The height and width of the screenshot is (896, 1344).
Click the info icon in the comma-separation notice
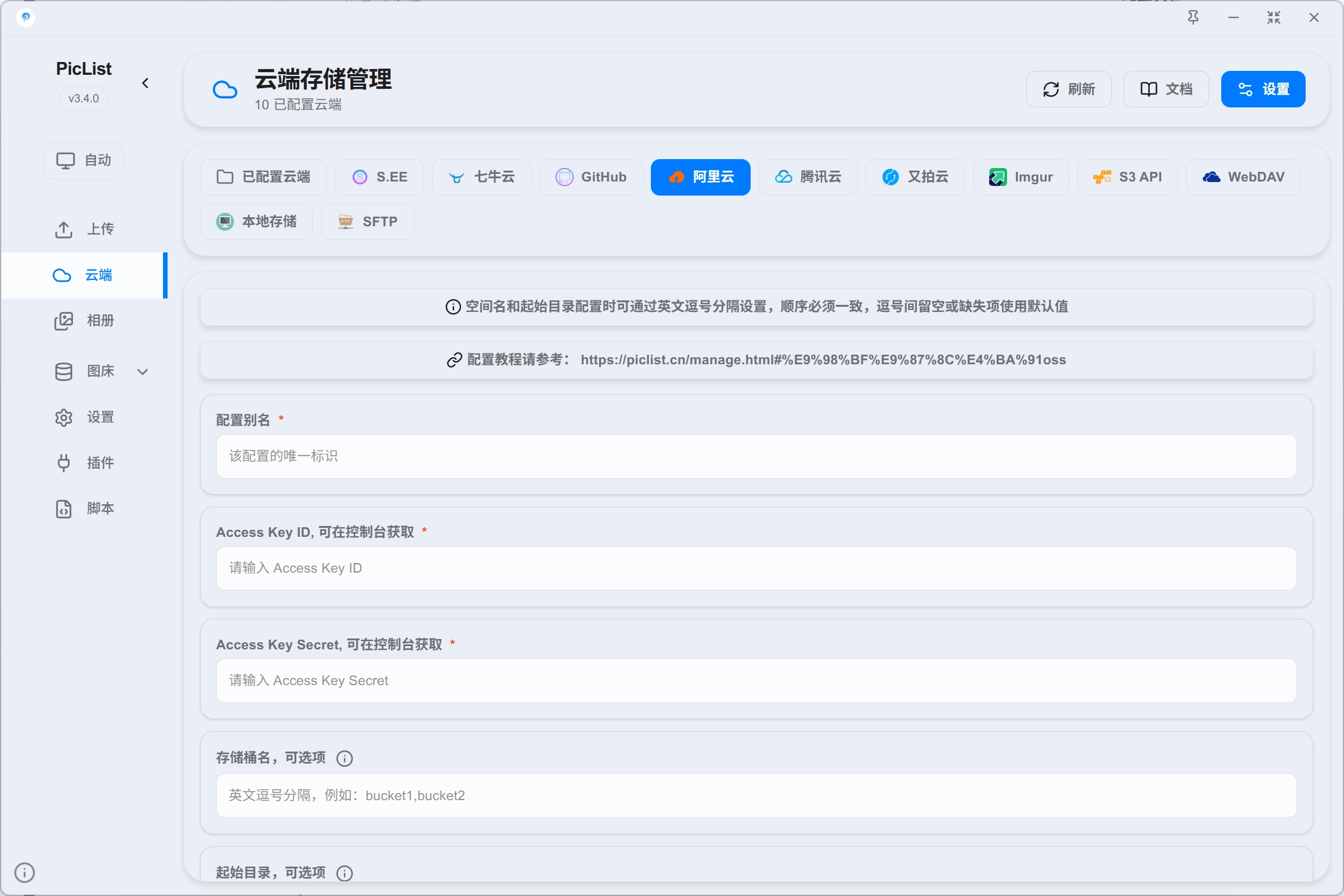tap(453, 307)
